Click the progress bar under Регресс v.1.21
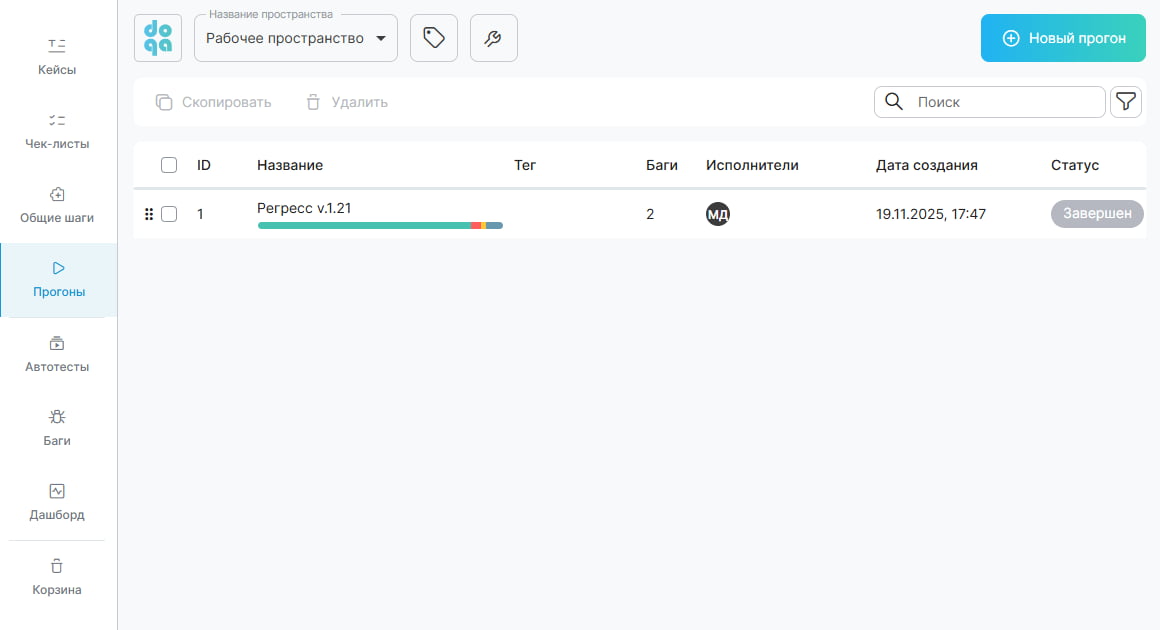 [380, 225]
